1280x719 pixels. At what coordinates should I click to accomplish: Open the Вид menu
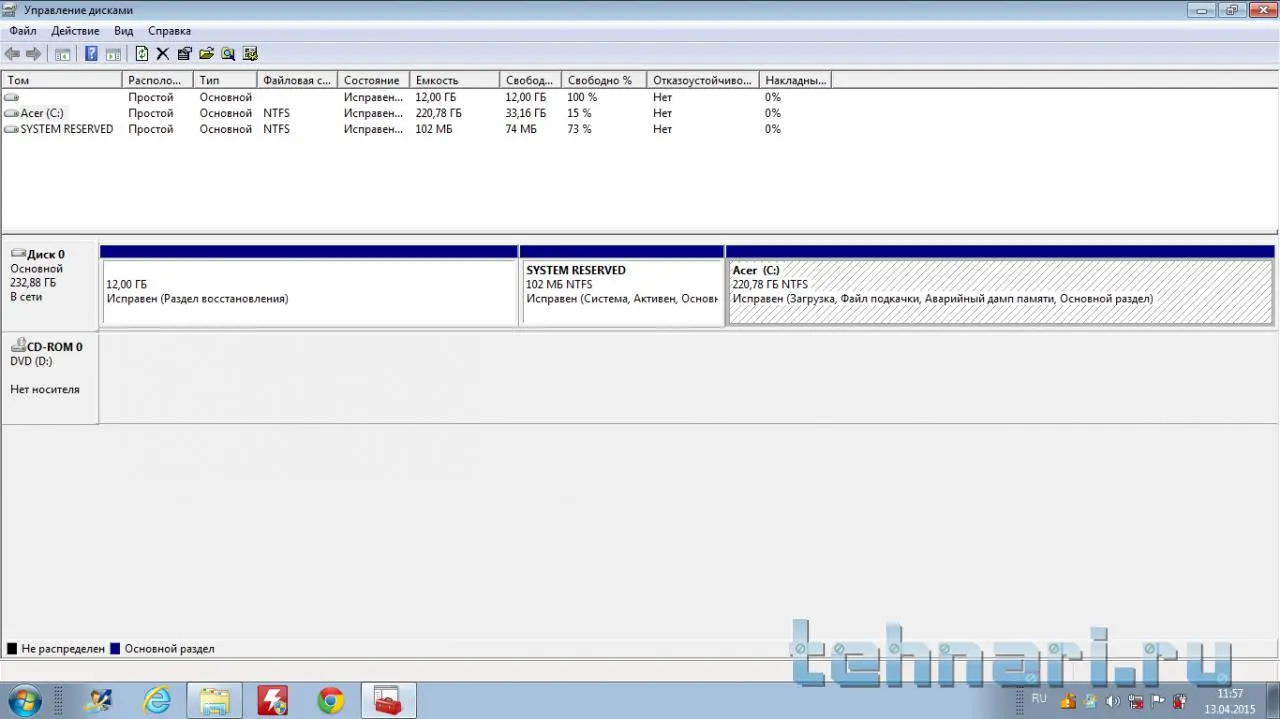(x=123, y=31)
